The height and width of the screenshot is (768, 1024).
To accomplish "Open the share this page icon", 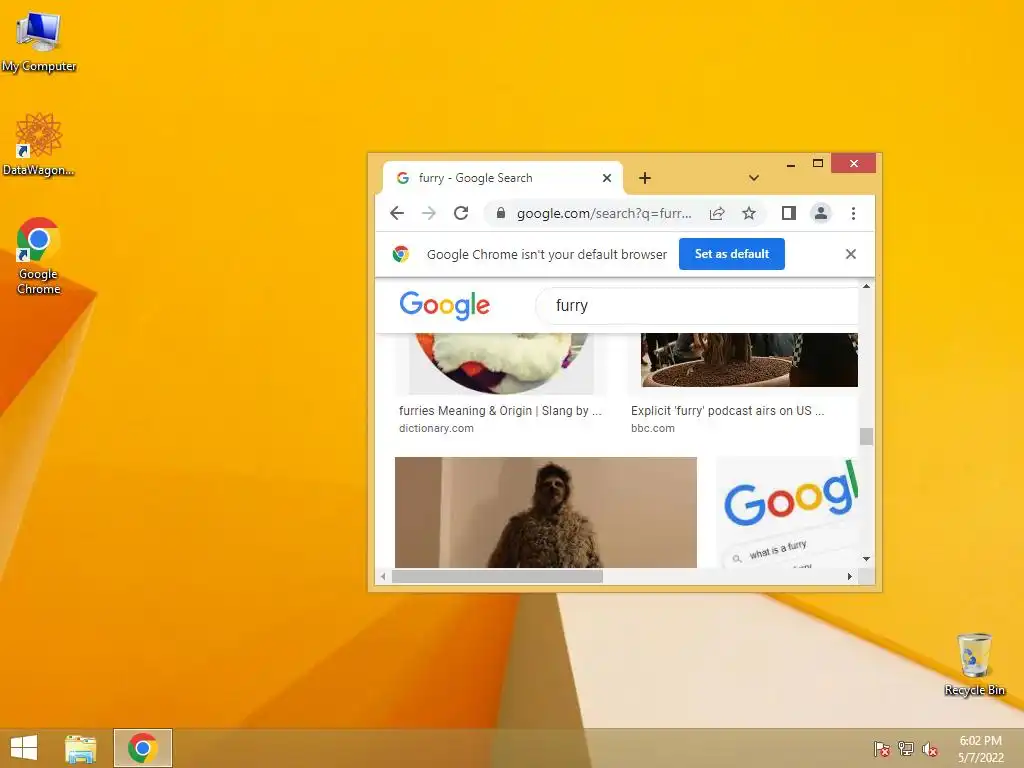I will tap(717, 214).
